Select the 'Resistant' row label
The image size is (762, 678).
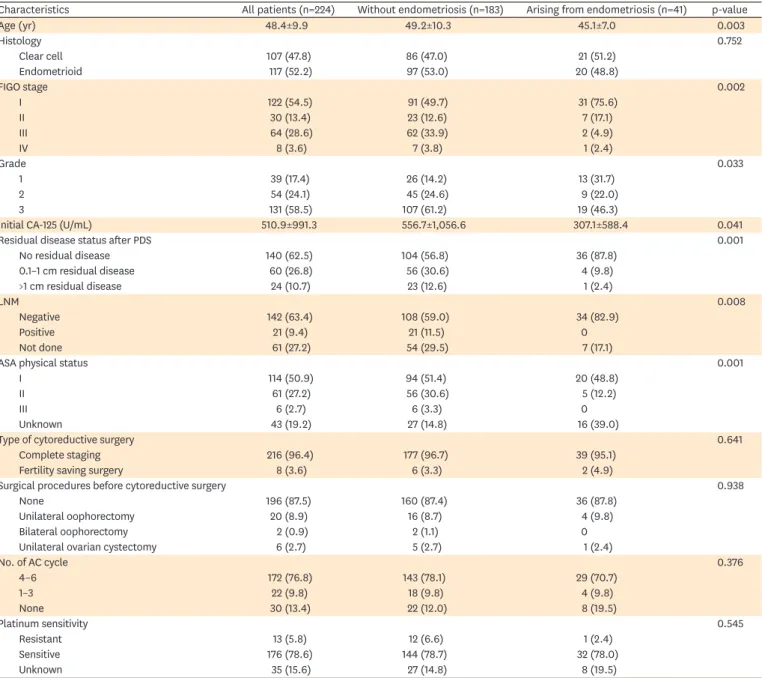tap(40, 639)
